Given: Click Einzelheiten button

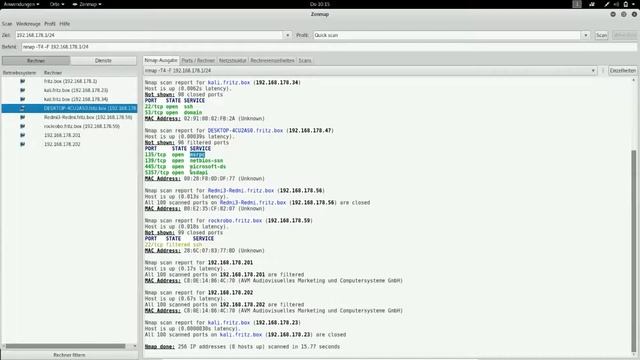Looking at the screenshot, I should point(623,71).
